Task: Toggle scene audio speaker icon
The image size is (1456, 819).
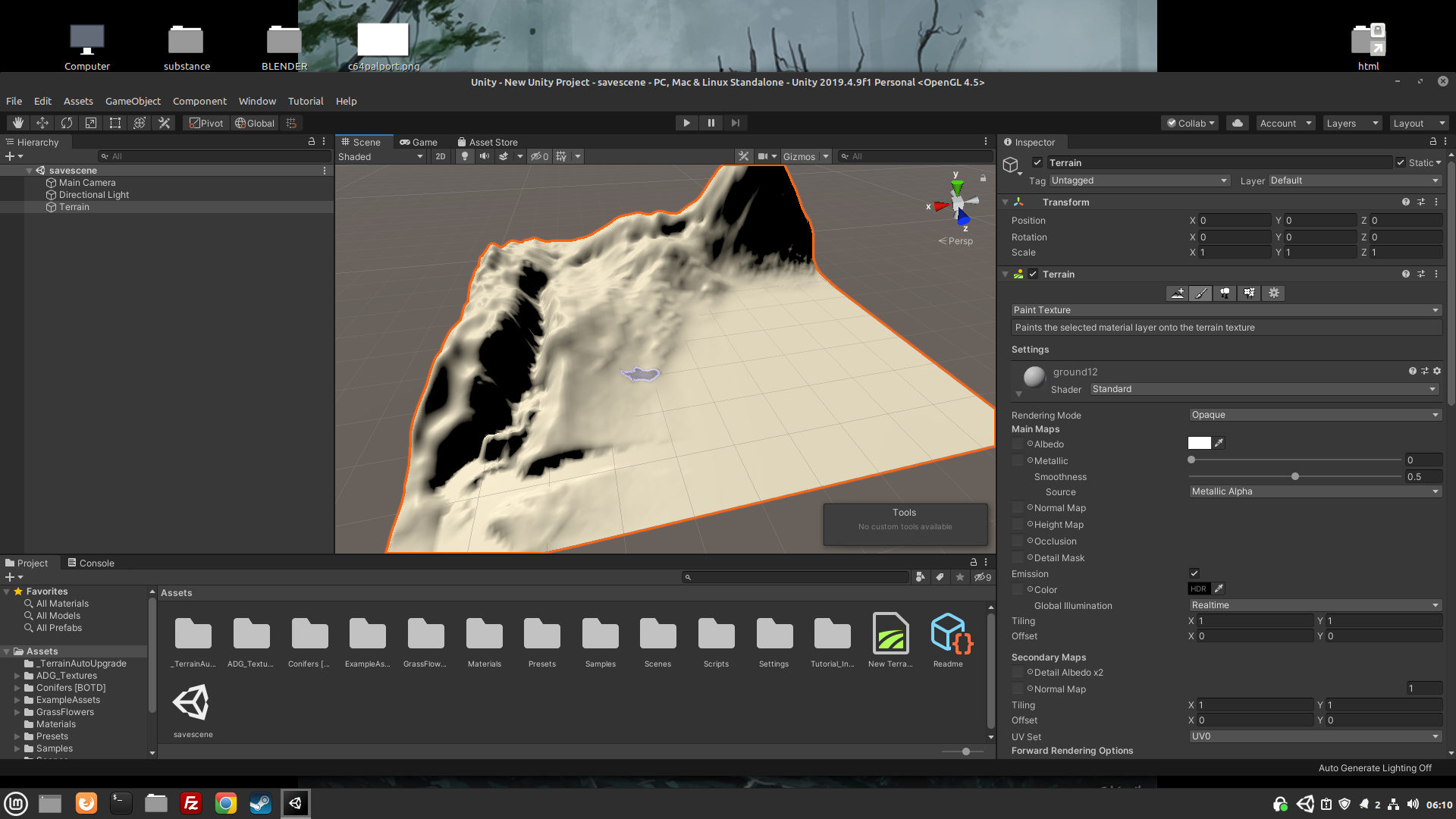Action: coord(485,156)
